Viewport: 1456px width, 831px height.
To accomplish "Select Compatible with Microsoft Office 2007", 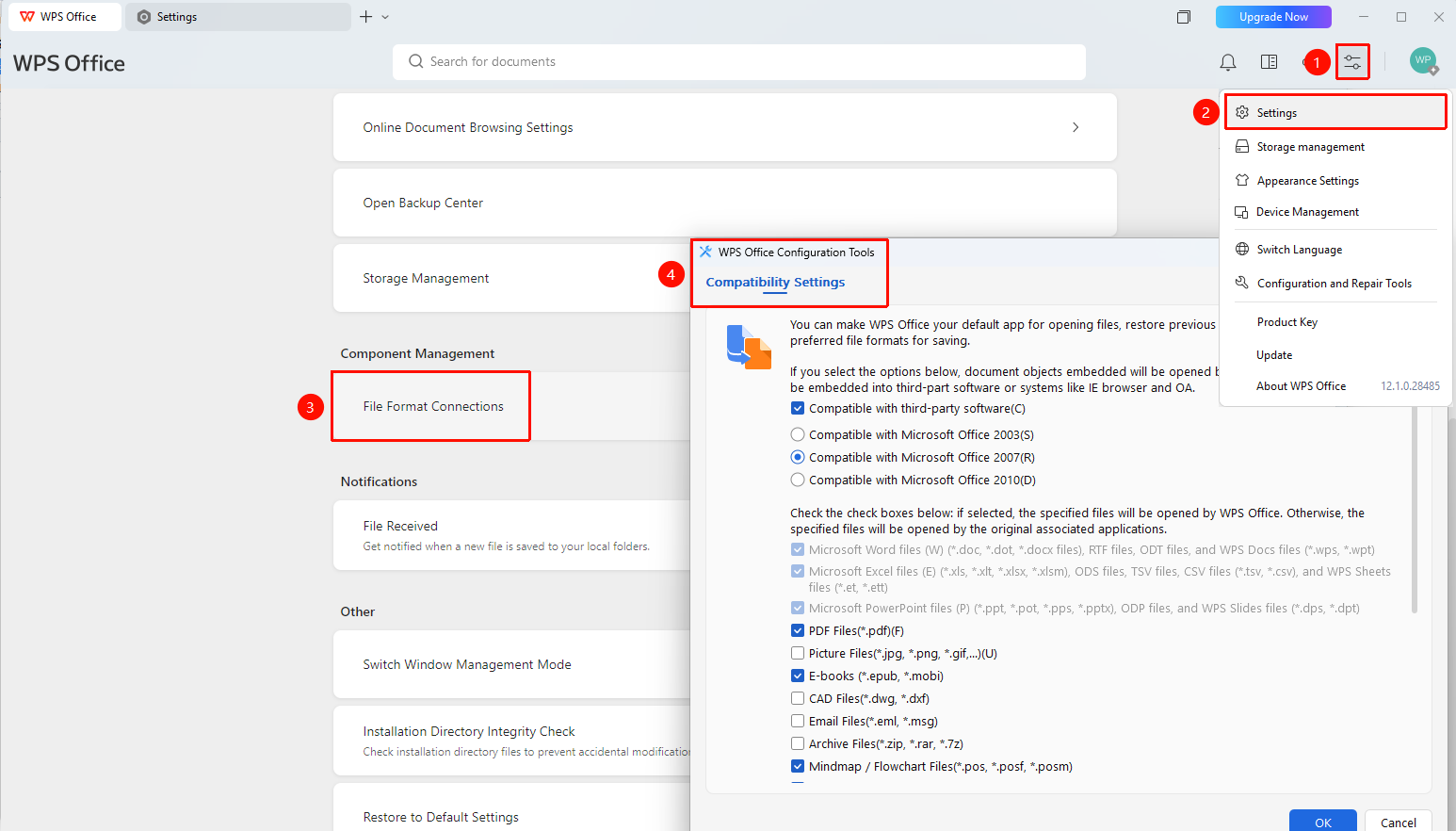I will point(798,458).
